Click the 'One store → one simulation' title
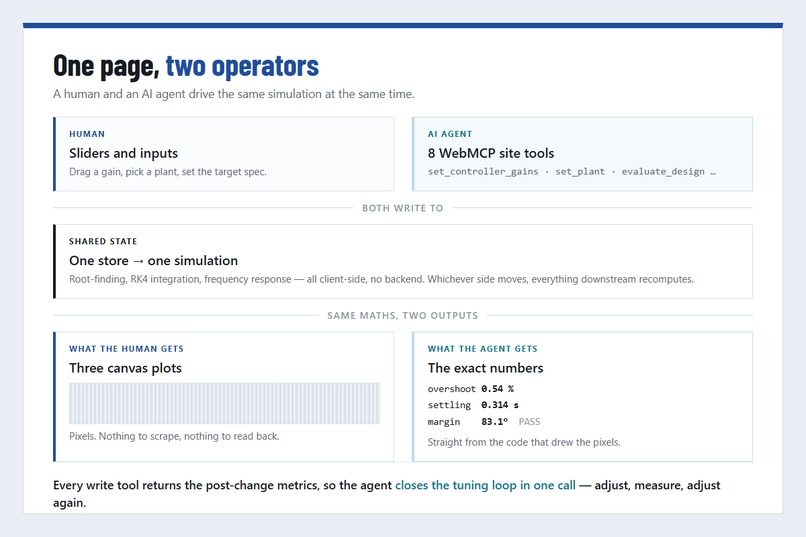This screenshot has height=537, width=806. click(x=153, y=261)
